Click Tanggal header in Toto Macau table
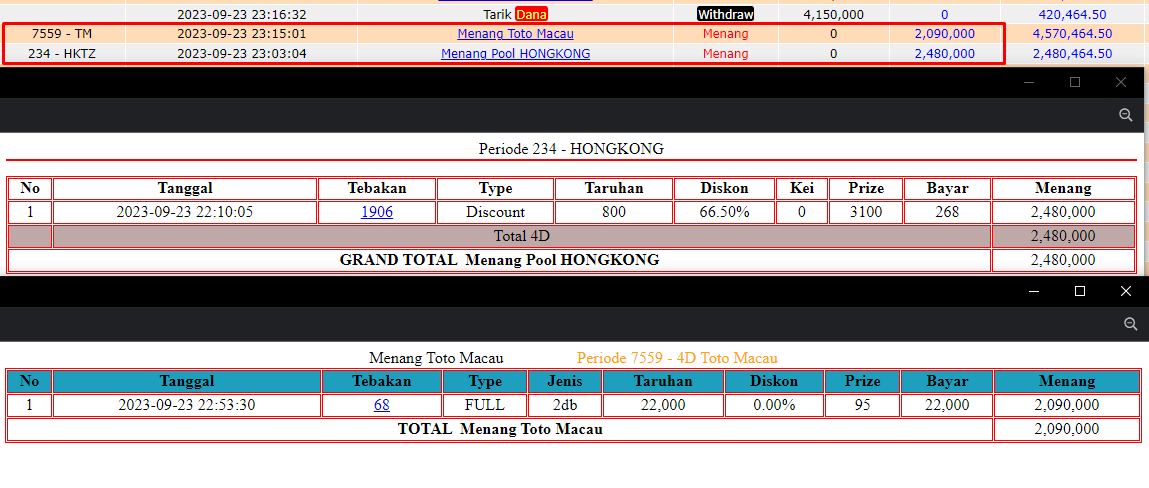Viewport: 1149px width, 488px height. click(x=187, y=381)
